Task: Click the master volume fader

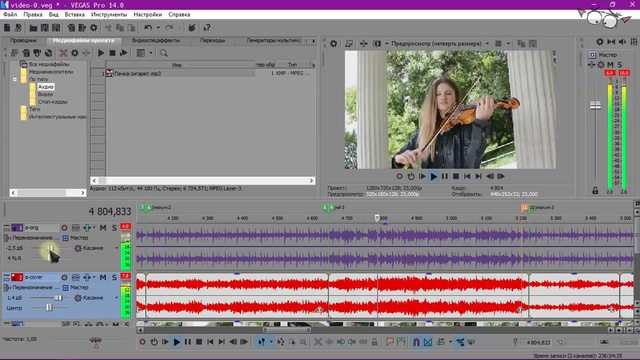Action: tap(596, 106)
